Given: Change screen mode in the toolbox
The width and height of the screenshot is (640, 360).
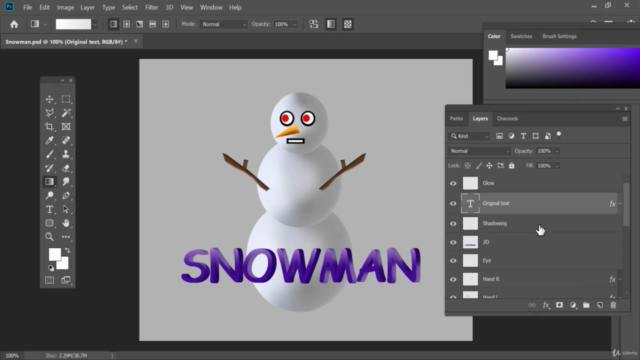Looking at the screenshot, I should (66, 280).
